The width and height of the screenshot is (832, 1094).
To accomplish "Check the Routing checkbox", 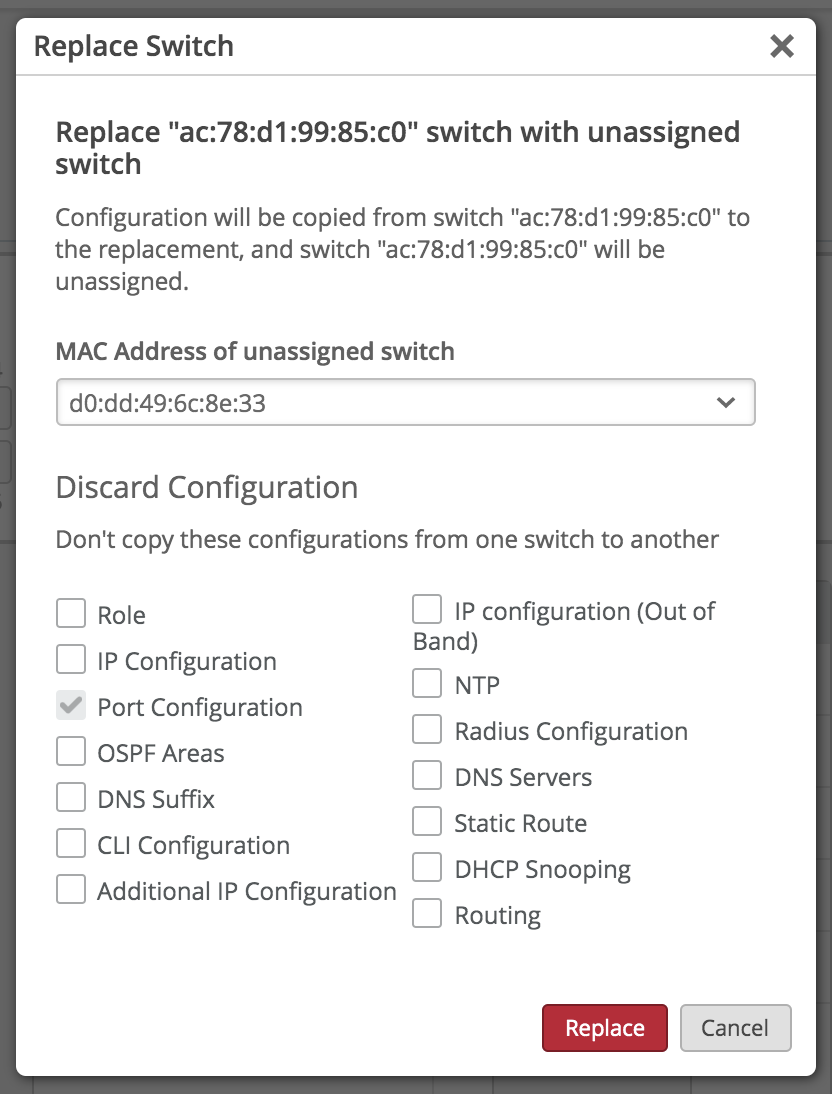I will click(428, 913).
